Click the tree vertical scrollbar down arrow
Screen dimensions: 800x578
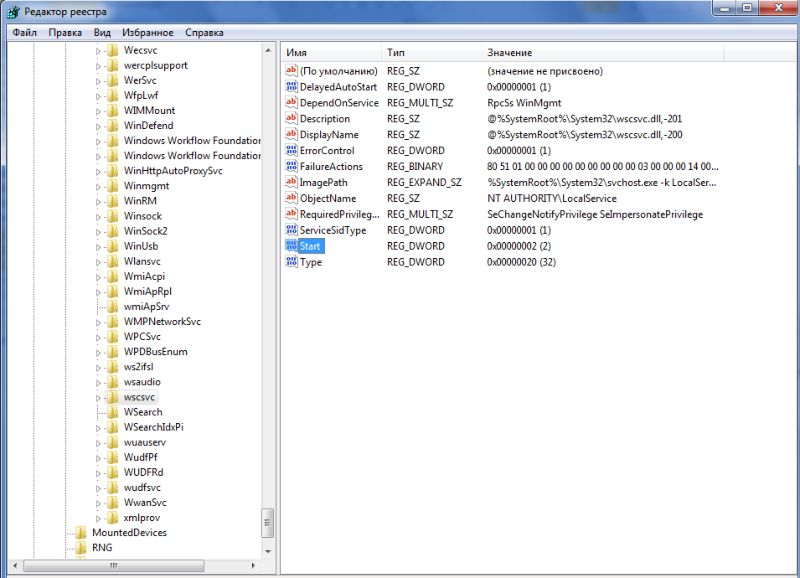pos(267,551)
